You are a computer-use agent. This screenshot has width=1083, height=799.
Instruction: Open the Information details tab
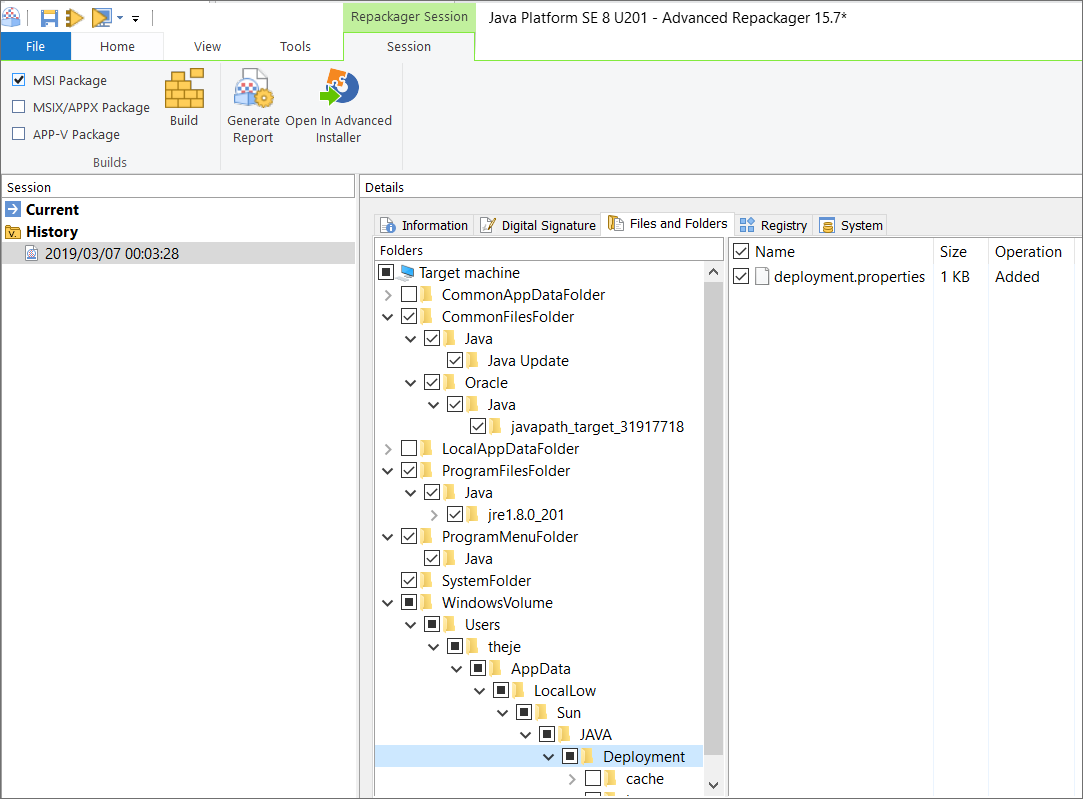[x=424, y=225]
